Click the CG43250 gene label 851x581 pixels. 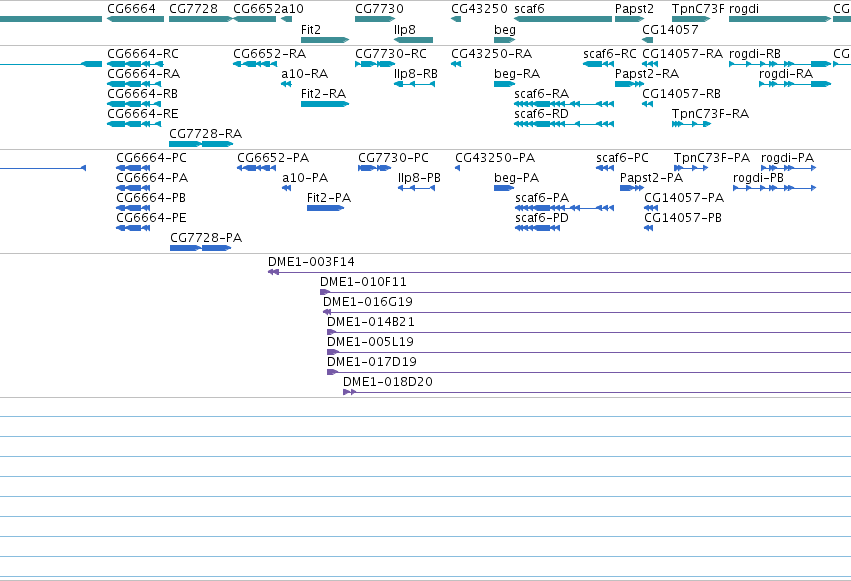click(x=479, y=9)
